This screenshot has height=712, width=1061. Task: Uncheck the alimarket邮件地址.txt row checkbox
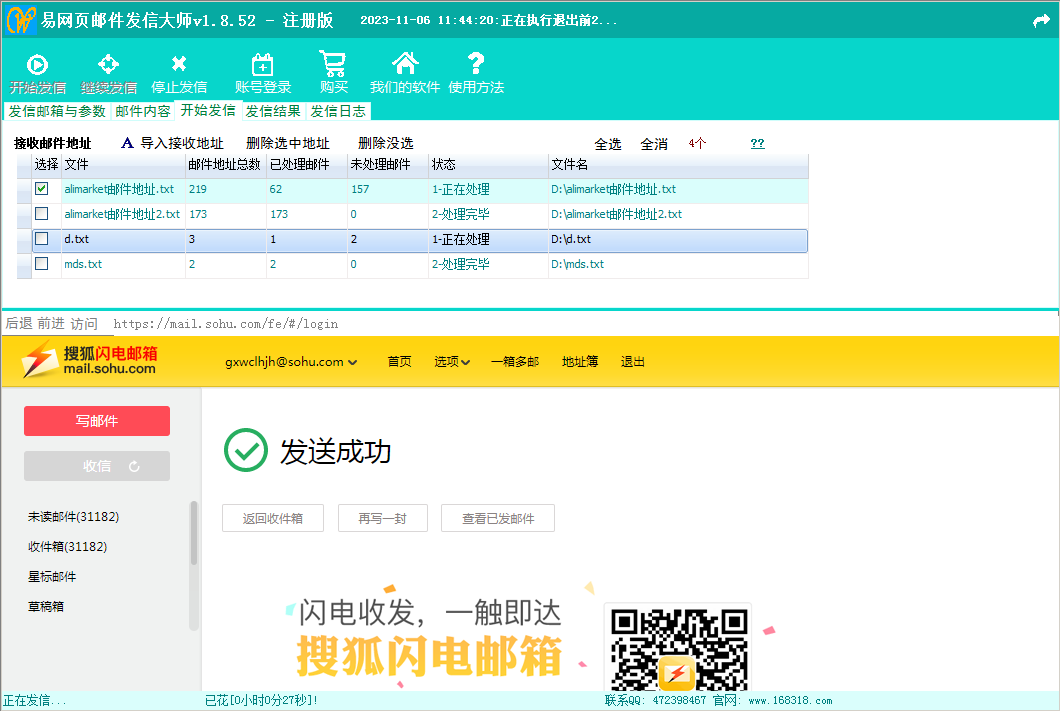pos(42,188)
